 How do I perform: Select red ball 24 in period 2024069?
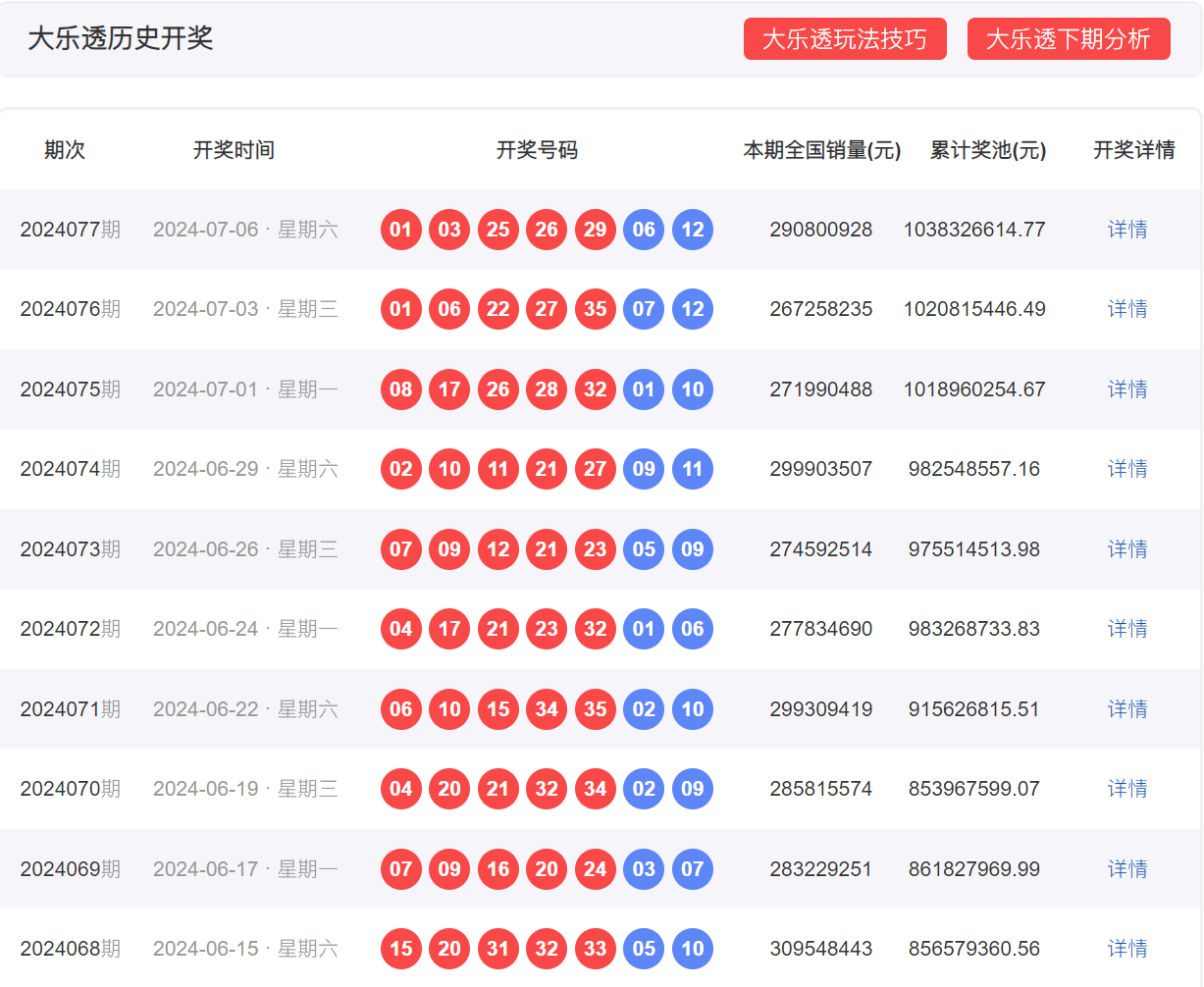[x=595, y=868]
